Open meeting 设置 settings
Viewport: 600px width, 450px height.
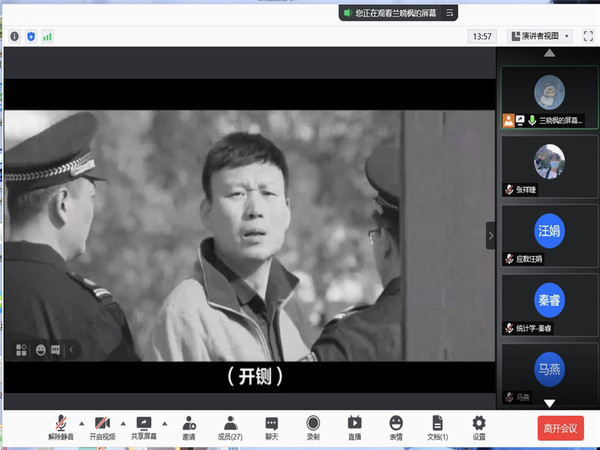(479, 427)
